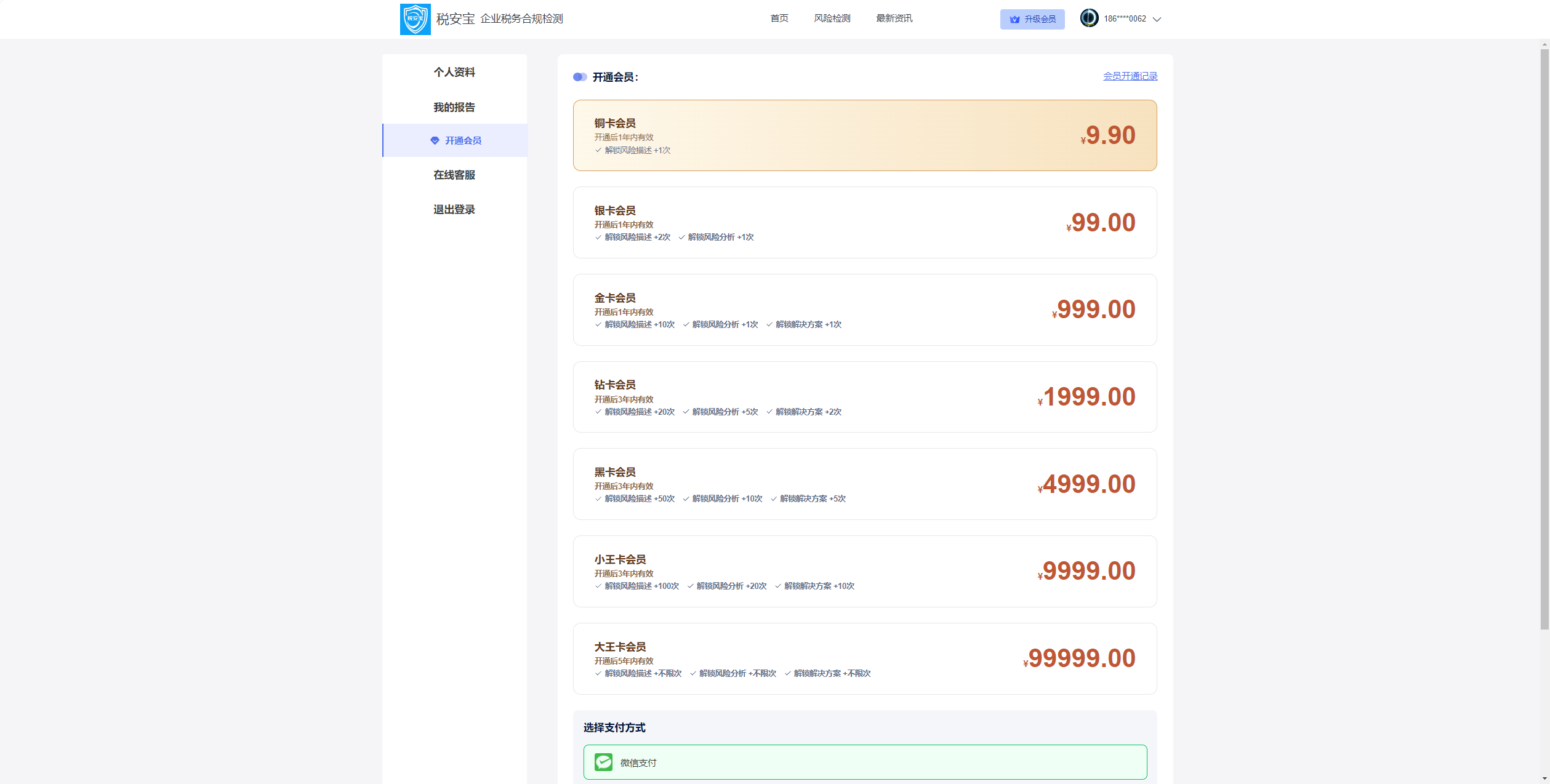The image size is (1550, 784).
Task: Open 风险检测 in top navigation
Action: (832, 18)
